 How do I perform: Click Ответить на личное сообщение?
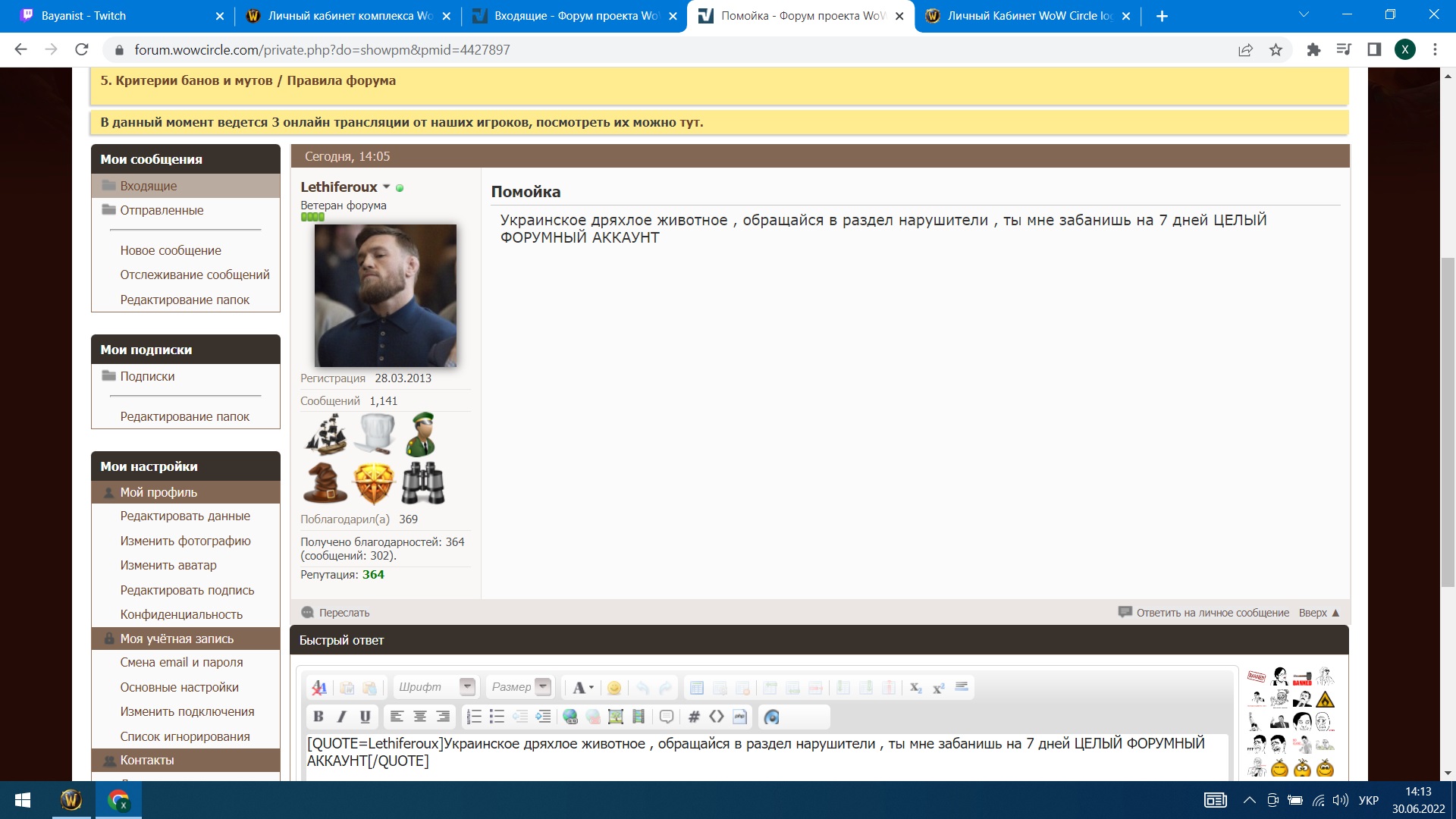(1212, 613)
